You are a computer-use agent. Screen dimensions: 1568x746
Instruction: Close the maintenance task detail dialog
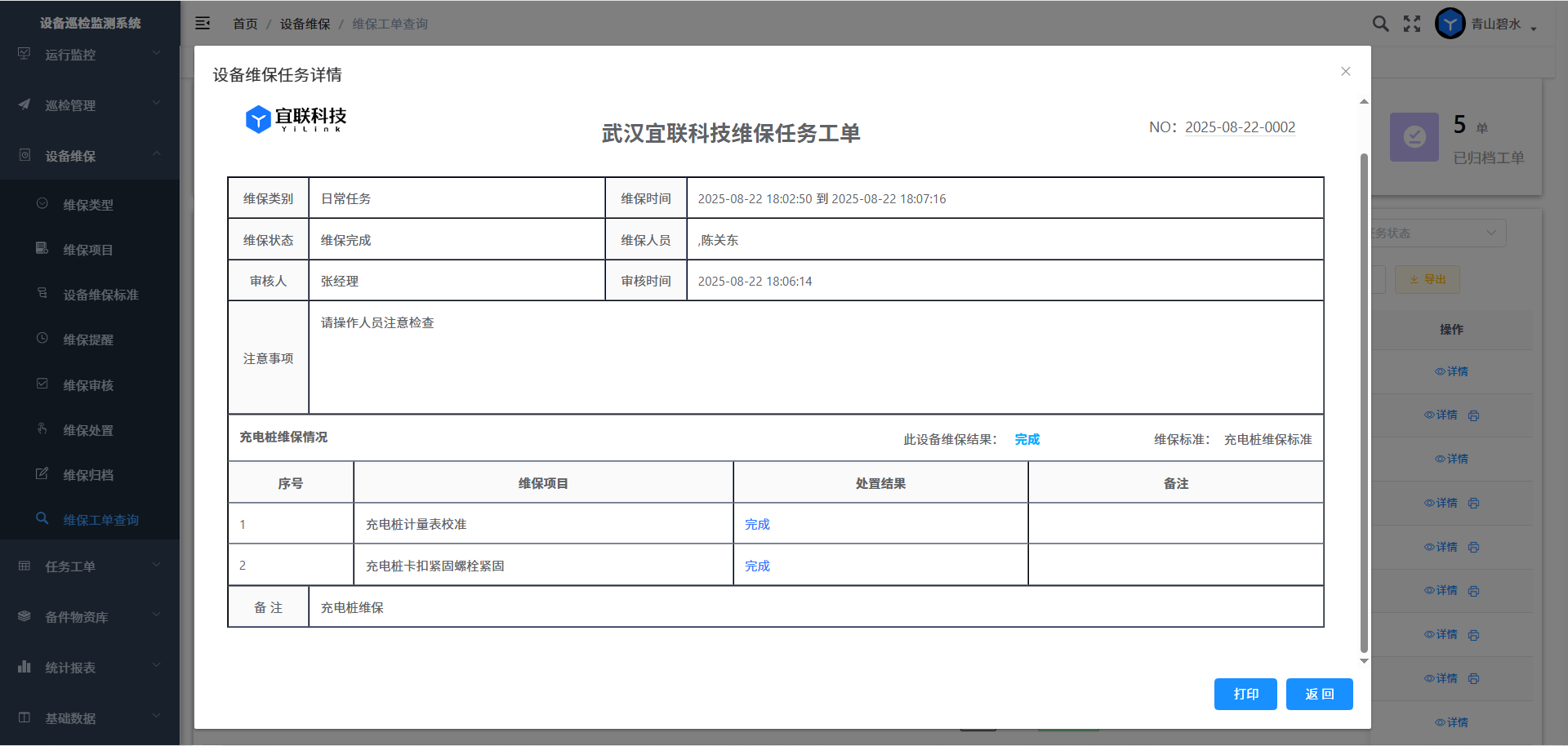click(1346, 72)
